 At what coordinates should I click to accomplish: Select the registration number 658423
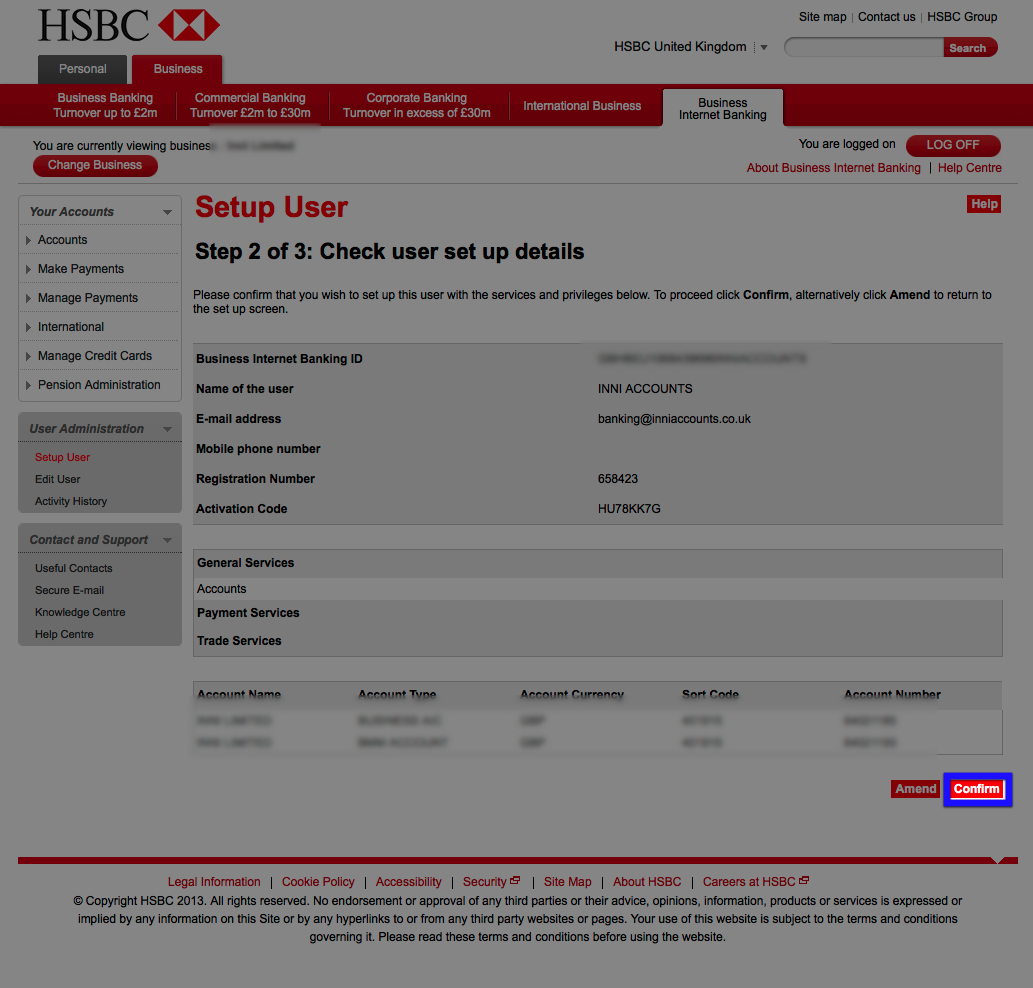(618, 480)
